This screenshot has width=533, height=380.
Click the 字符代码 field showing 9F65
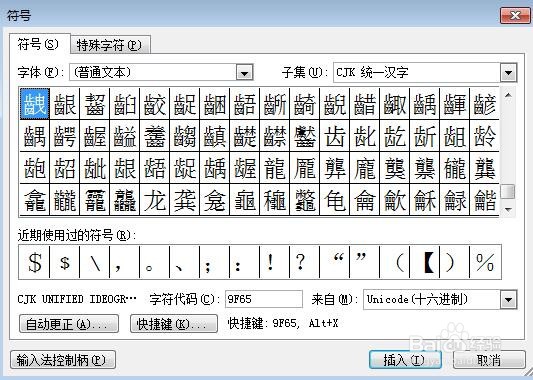[264, 299]
